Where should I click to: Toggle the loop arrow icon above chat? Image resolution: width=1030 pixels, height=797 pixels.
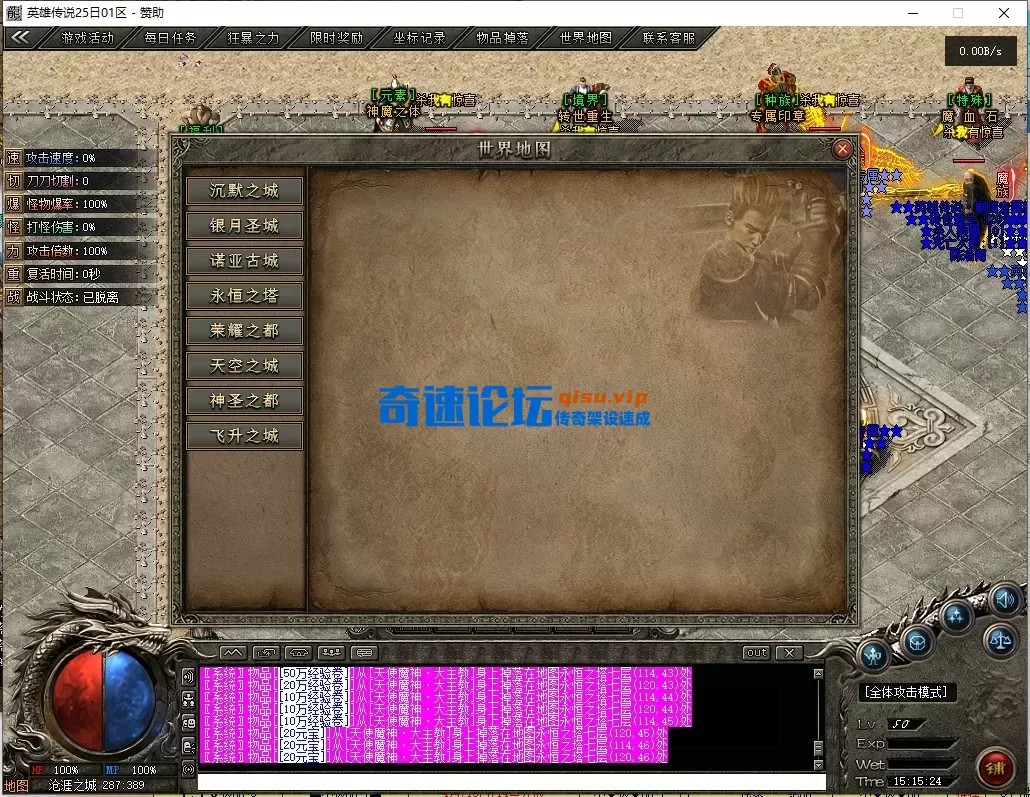[268, 652]
